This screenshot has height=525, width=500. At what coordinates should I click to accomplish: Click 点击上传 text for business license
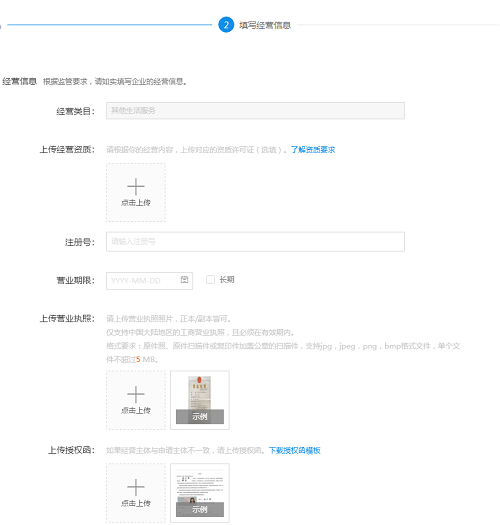(x=136, y=410)
